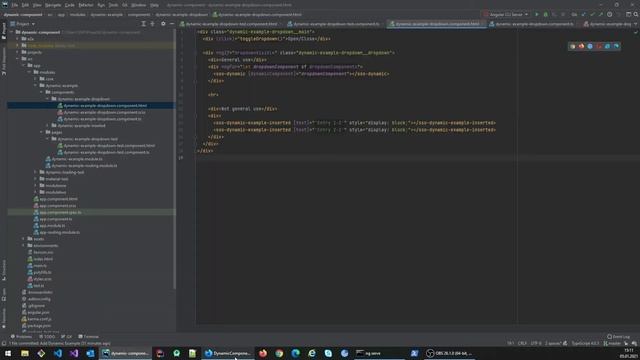
Task: Click the Edge browser preview icon in editor
Action: click(x=616, y=46)
